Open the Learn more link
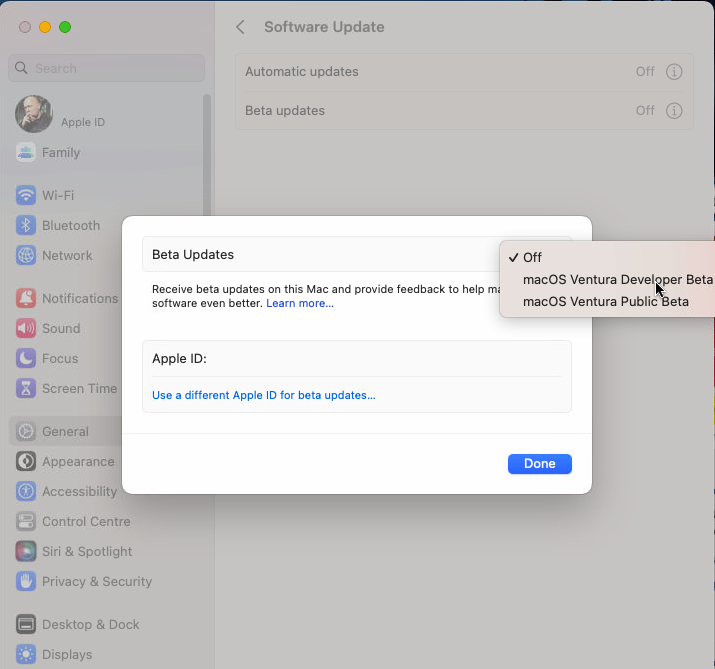Viewport: 715px width, 669px height. pyautogui.click(x=300, y=303)
